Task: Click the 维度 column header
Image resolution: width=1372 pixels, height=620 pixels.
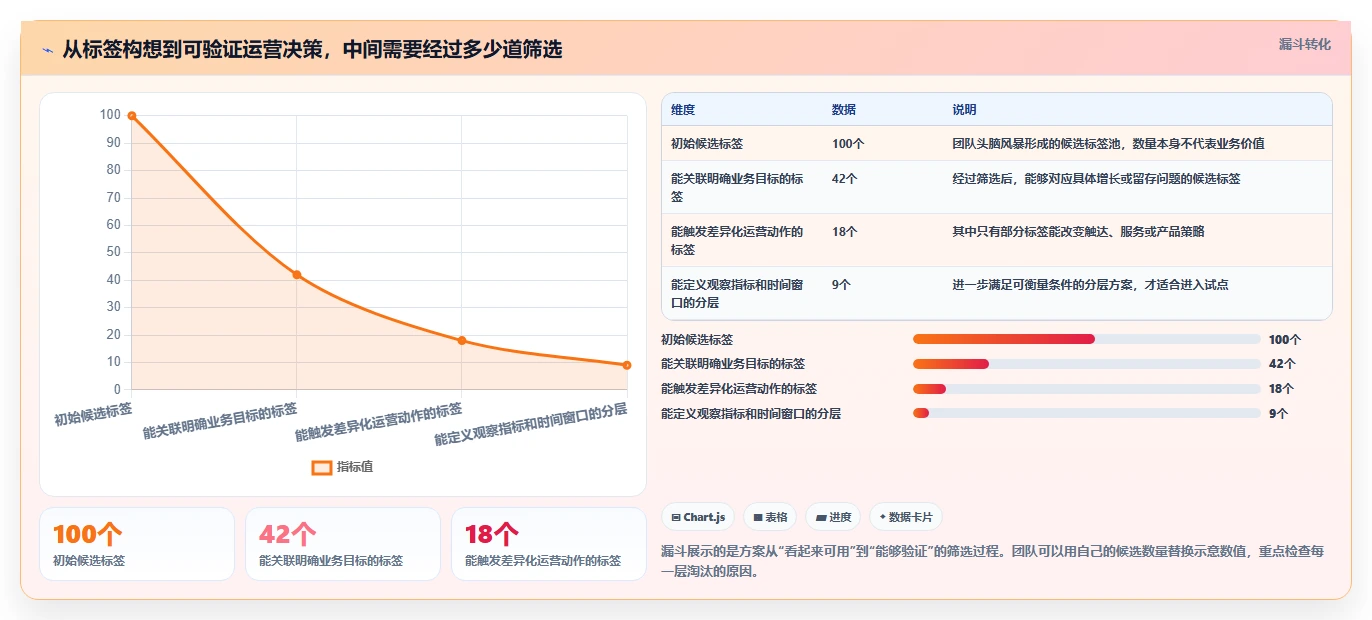Action: point(683,110)
